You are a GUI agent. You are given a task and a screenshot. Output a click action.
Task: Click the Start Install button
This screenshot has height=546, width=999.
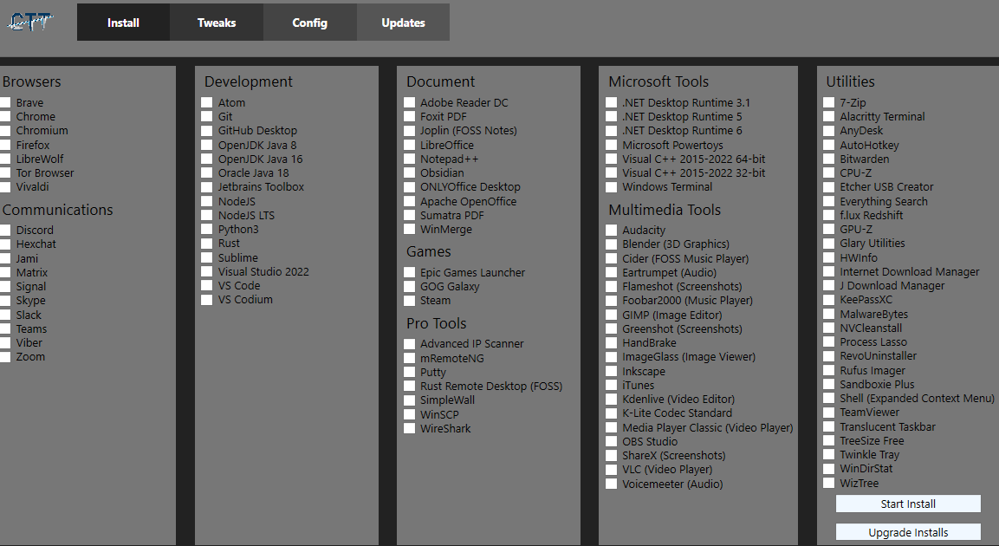point(908,504)
